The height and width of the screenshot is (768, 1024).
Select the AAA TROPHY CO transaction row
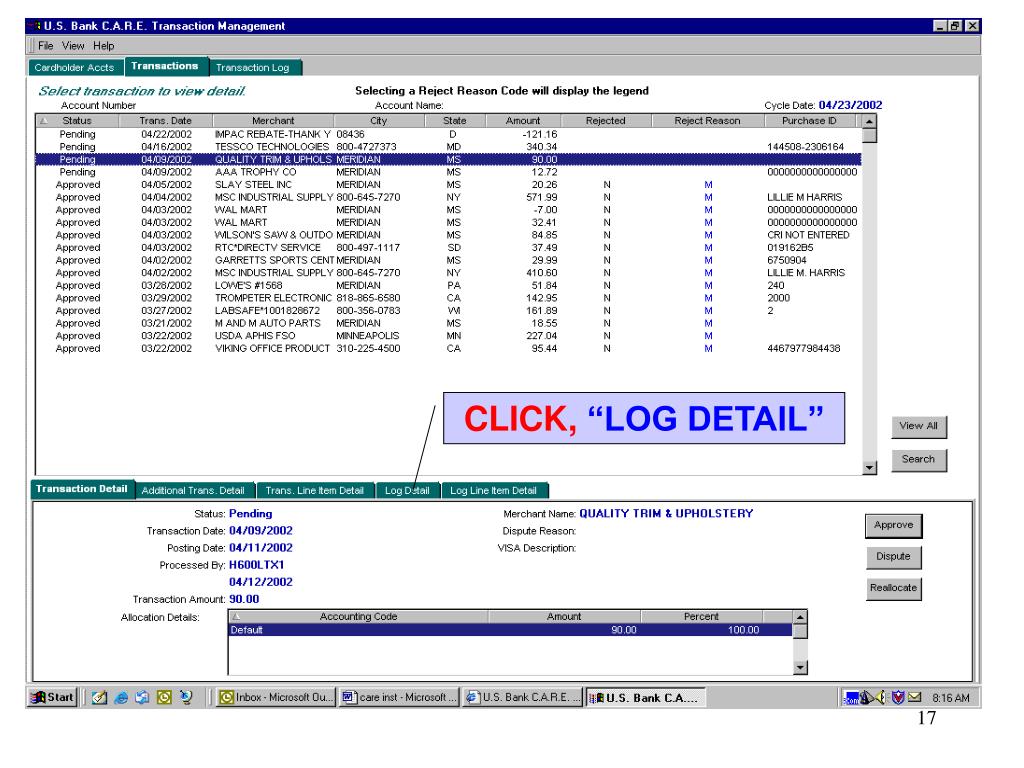click(x=448, y=172)
